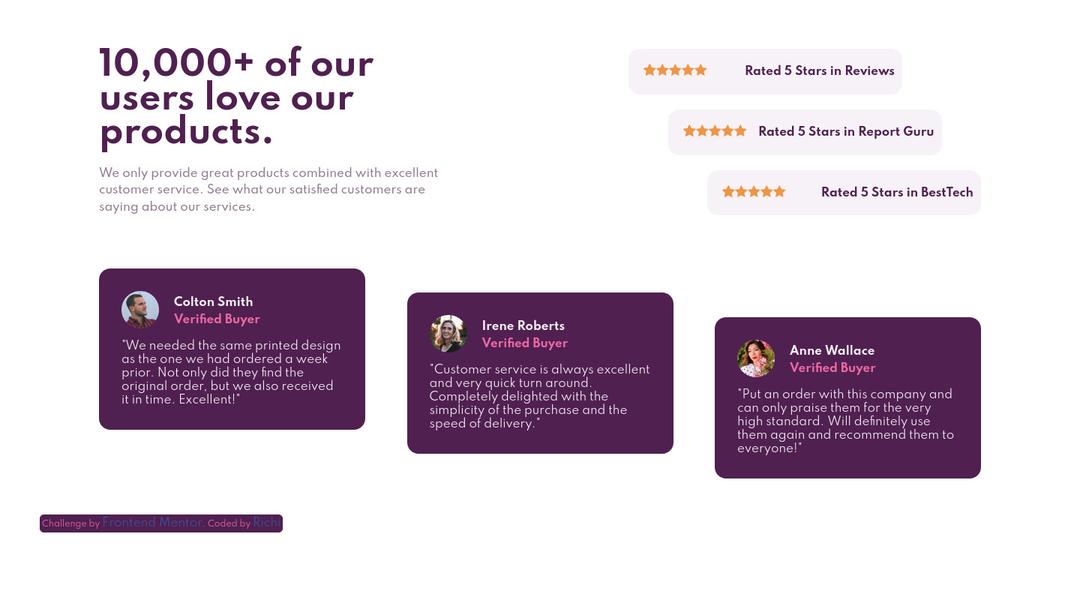Image resolution: width=1080 pixels, height=600 pixels.
Task: Click Verified Buyer under Colton Smith
Action: [217, 318]
